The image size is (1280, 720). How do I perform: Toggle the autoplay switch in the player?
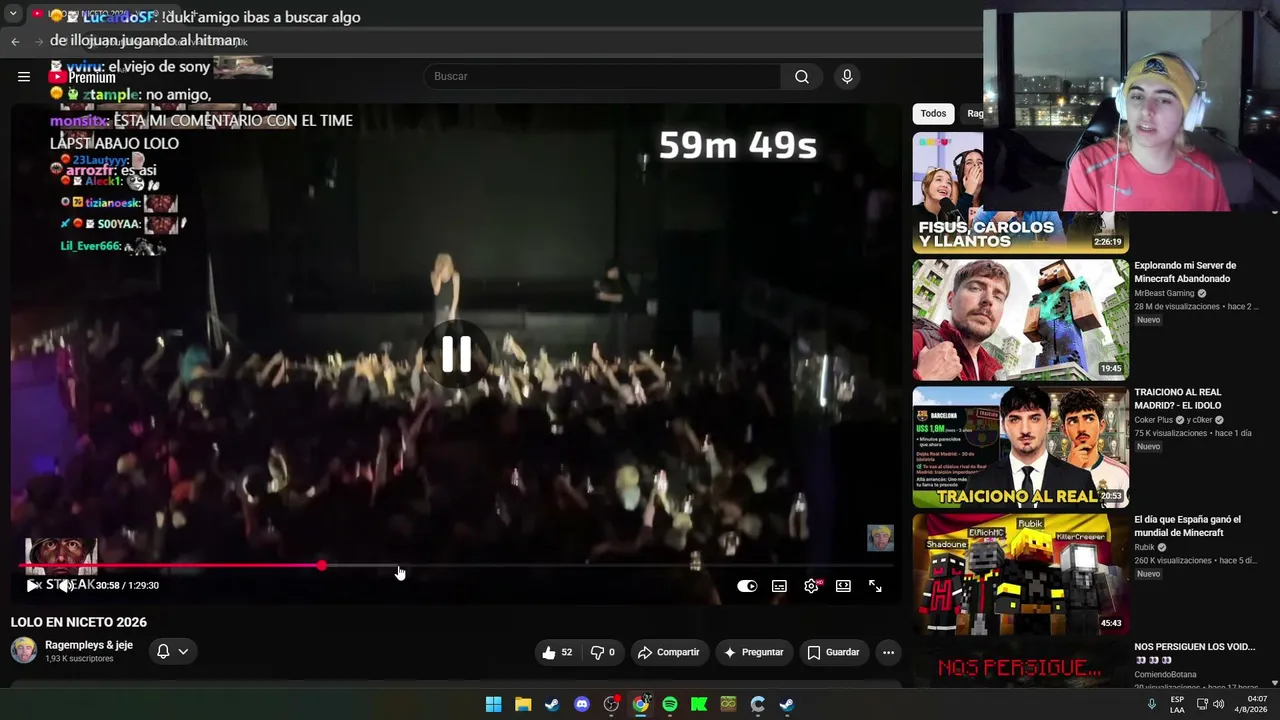coord(747,586)
